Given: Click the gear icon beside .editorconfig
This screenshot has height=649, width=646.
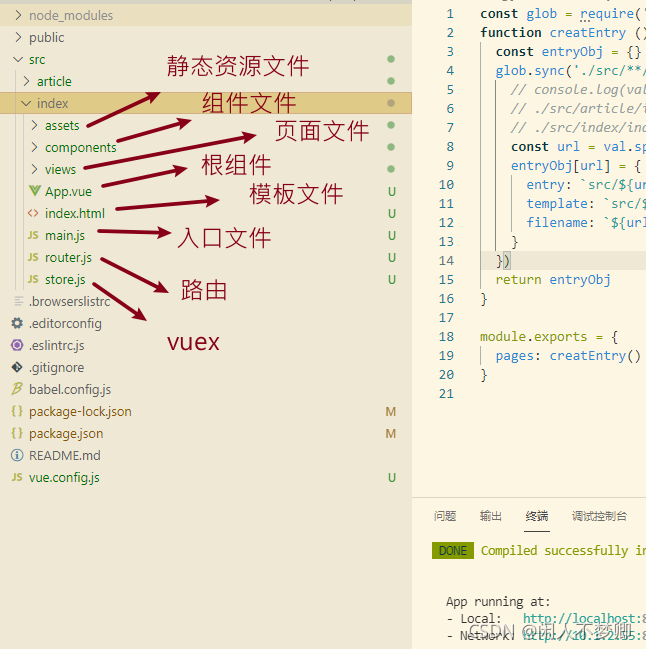Looking at the screenshot, I should (17, 323).
